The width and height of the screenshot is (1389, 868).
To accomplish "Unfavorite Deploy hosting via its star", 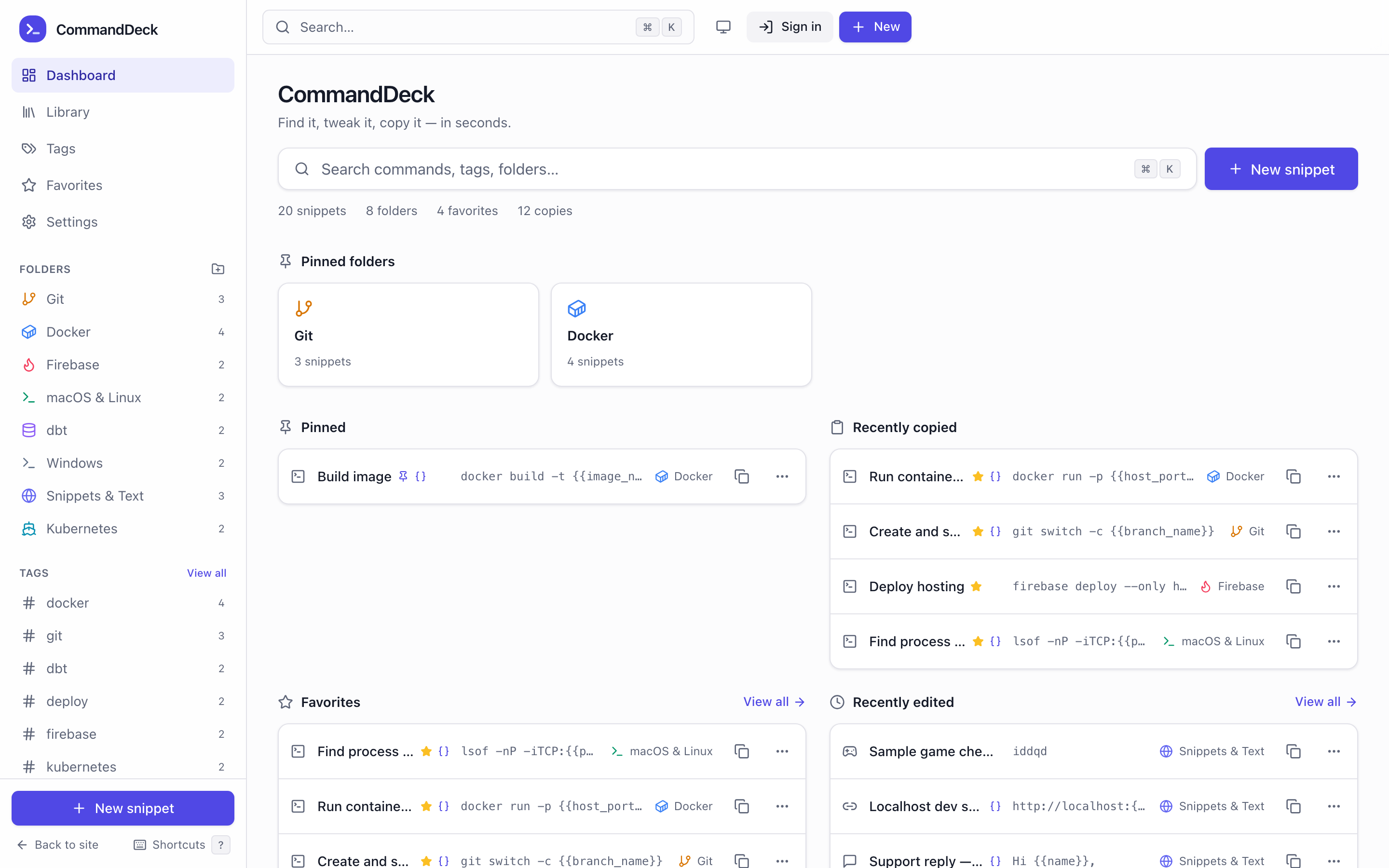I will click(x=976, y=586).
